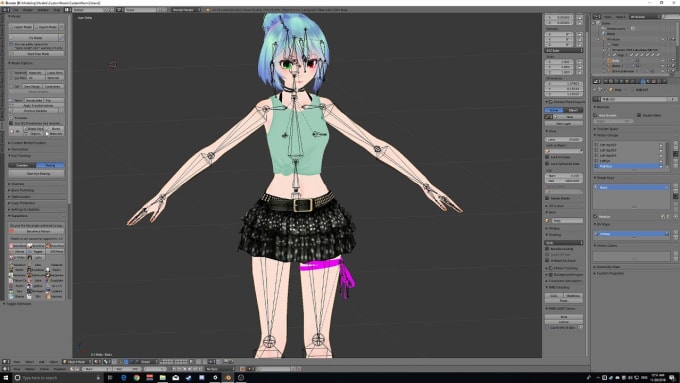This screenshot has height=383, width=680.
Task: Open Chrome from the taskbar
Action: pyautogui.click(x=137, y=378)
